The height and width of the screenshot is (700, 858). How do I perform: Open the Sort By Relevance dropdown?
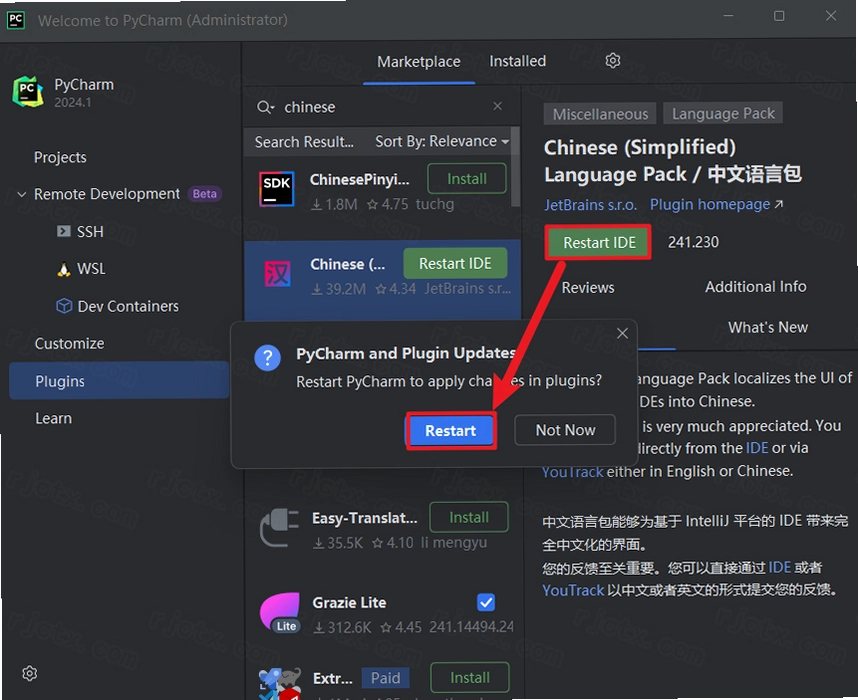coord(442,141)
